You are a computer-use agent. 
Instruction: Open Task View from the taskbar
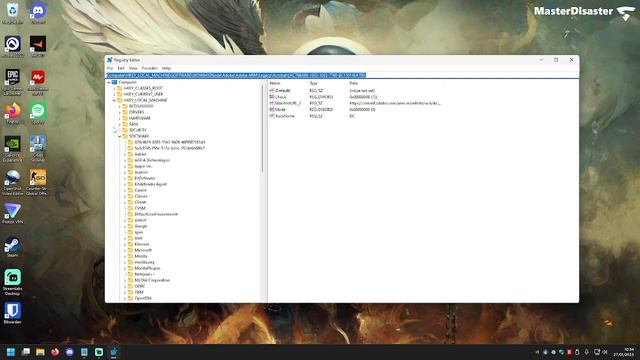coord(26,352)
